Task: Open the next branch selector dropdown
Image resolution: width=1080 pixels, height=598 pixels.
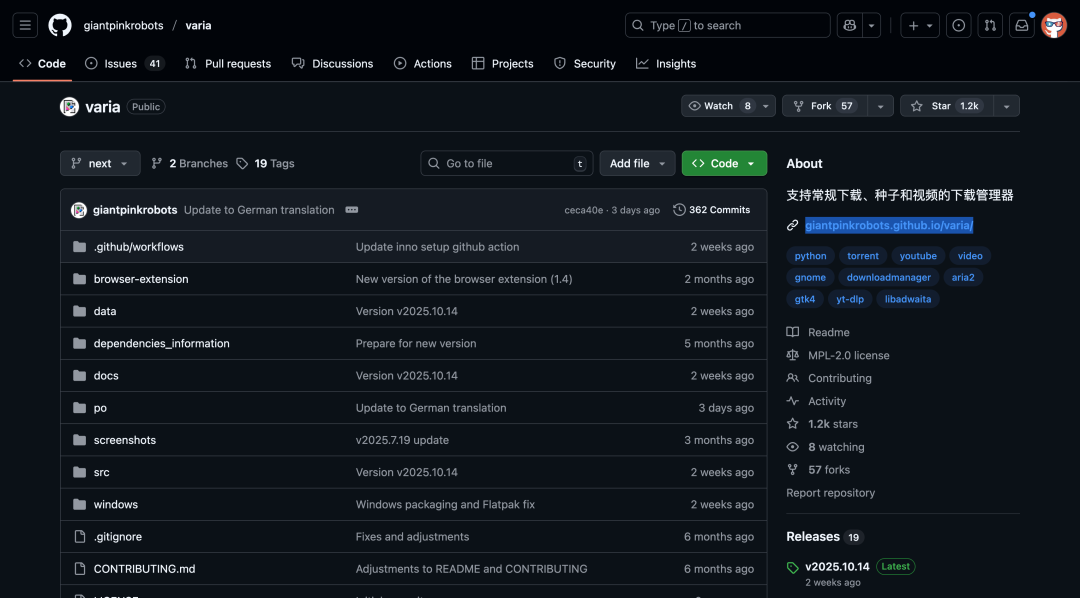Action: [100, 163]
